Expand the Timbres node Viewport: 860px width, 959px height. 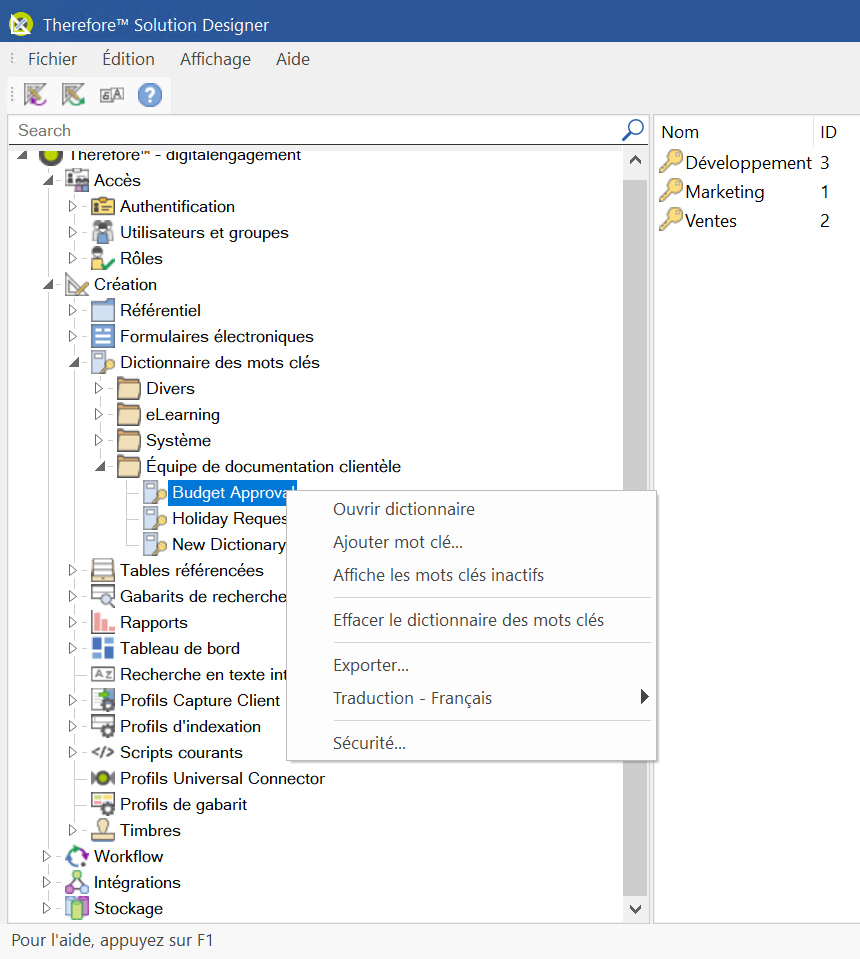[x=72, y=830]
